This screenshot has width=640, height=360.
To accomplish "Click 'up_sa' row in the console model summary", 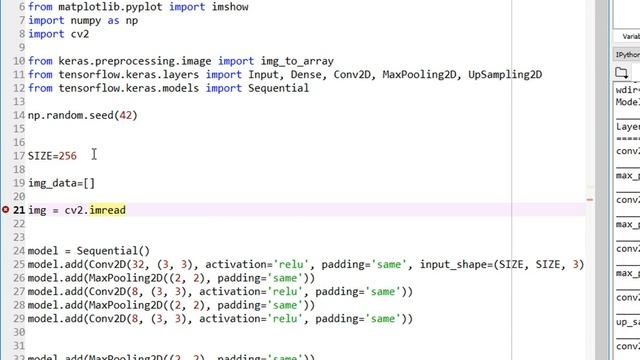I will click(628, 322).
